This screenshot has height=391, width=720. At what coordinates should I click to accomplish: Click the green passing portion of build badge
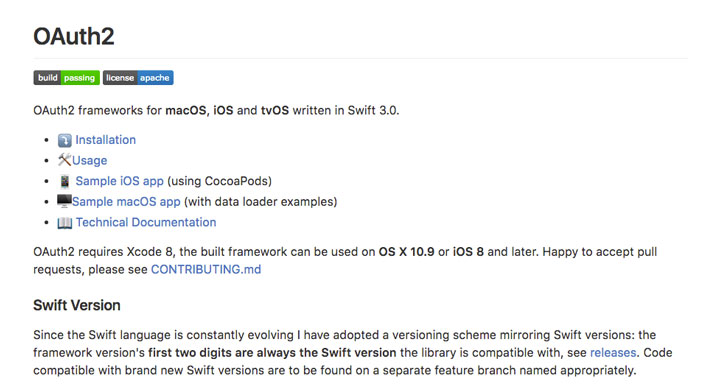point(80,78)
